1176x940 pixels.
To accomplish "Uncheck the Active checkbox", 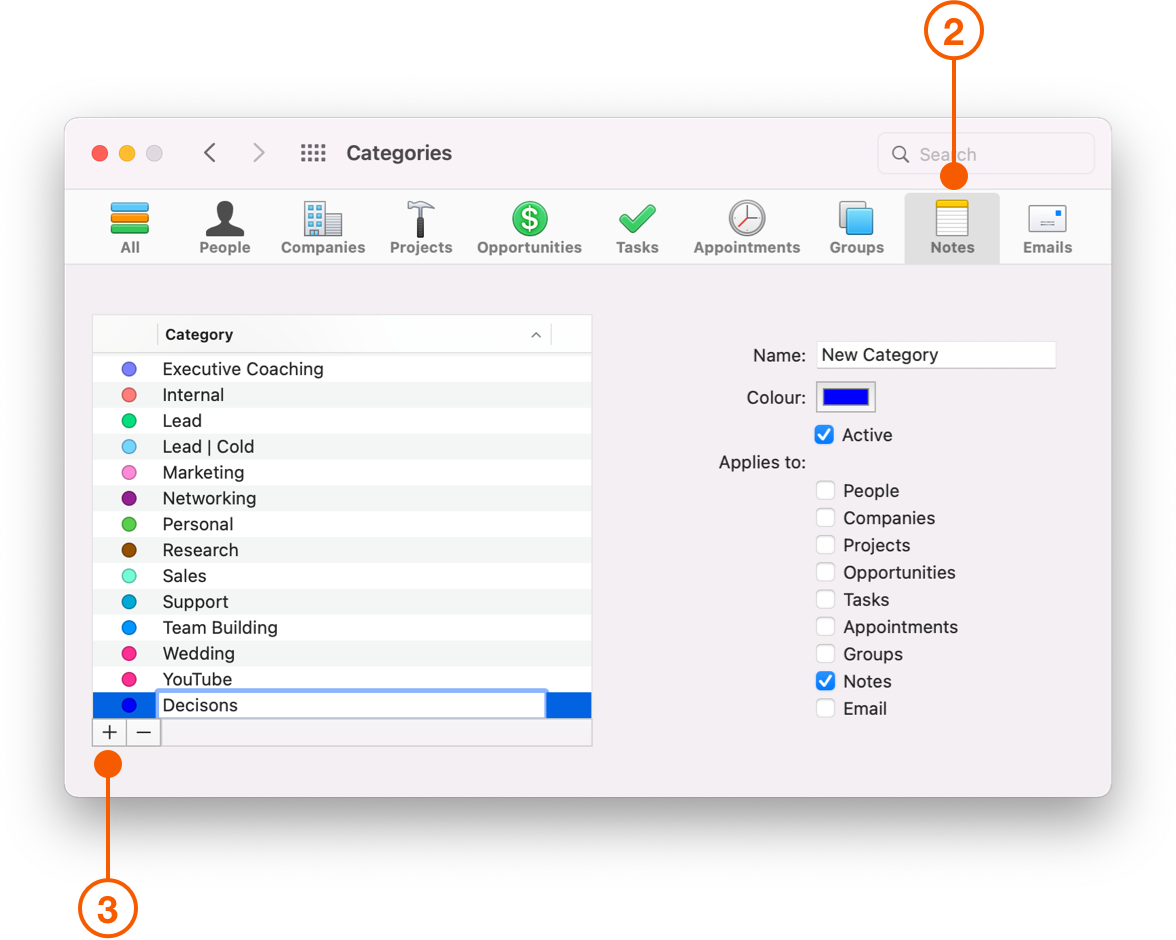I will pyautogui.click(x=824, y=435).
